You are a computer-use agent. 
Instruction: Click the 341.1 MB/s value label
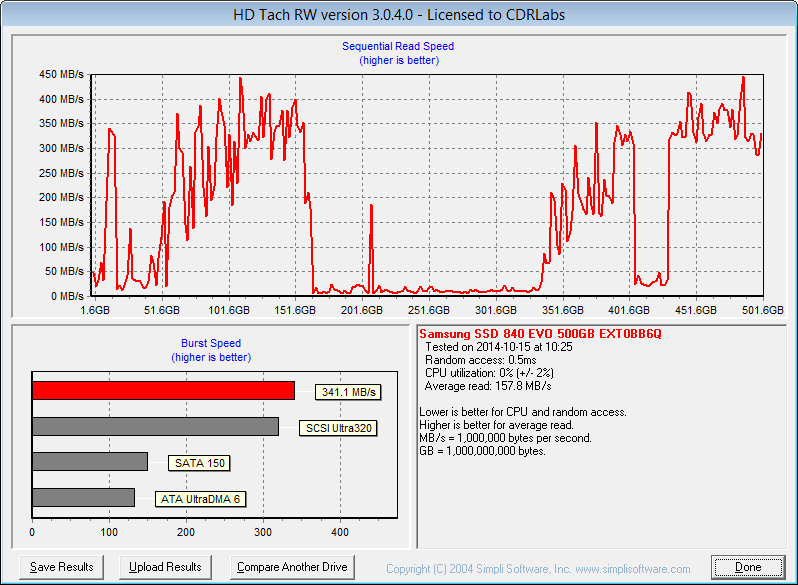(x=346, y=392)
